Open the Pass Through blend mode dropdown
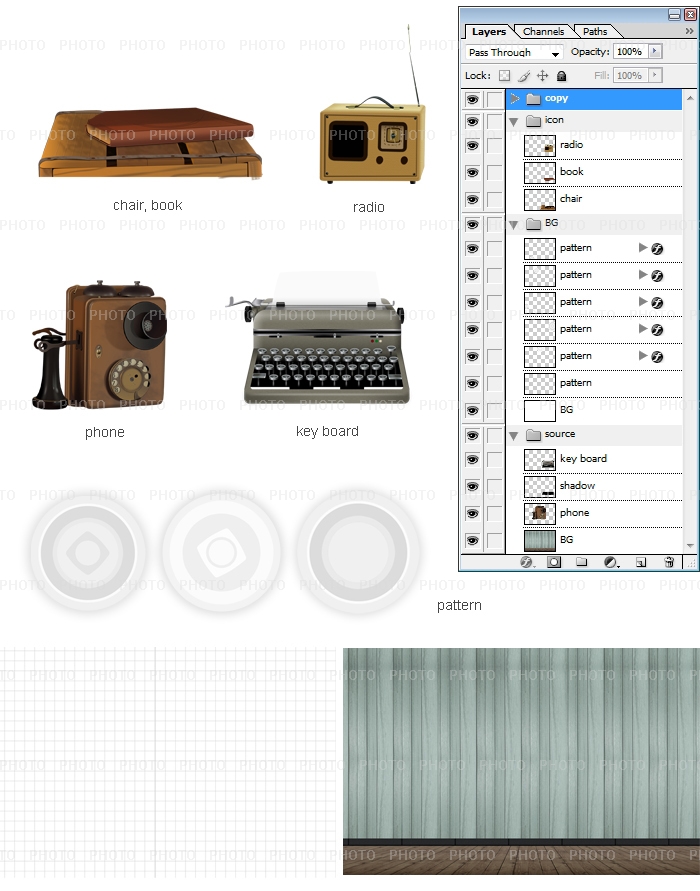This screenshot has height=891, width=700. tap(515, 52)
